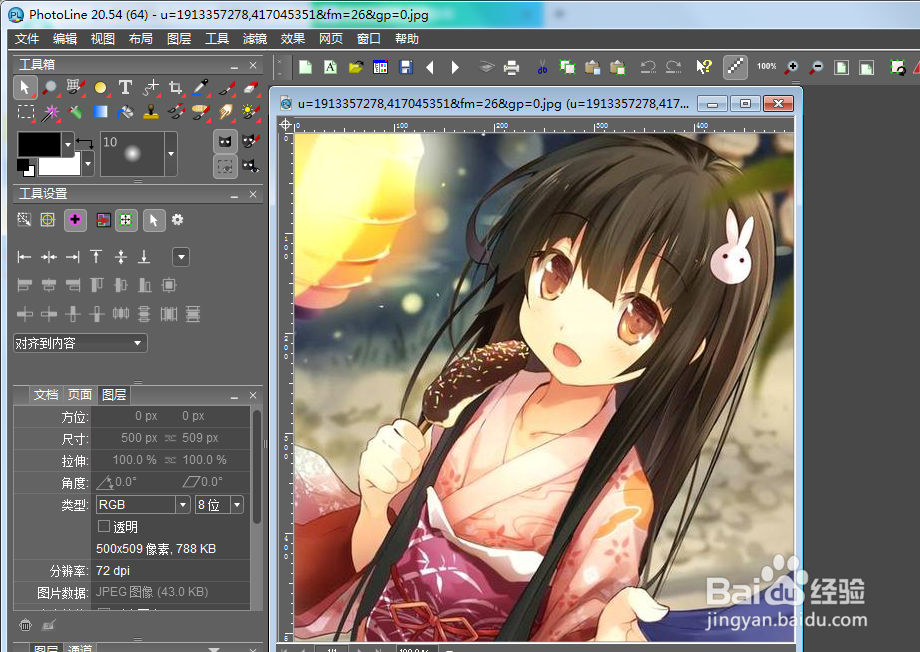Switch to the 页面 tab

pos(79,394)
